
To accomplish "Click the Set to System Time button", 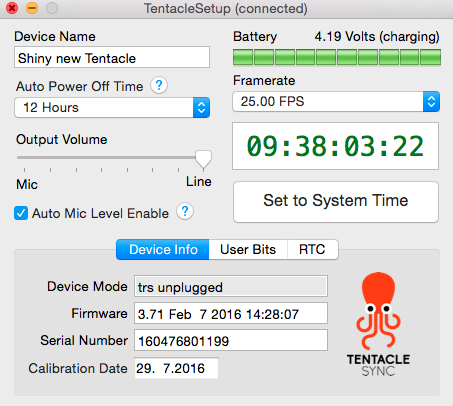I will [x=336, y=202].
